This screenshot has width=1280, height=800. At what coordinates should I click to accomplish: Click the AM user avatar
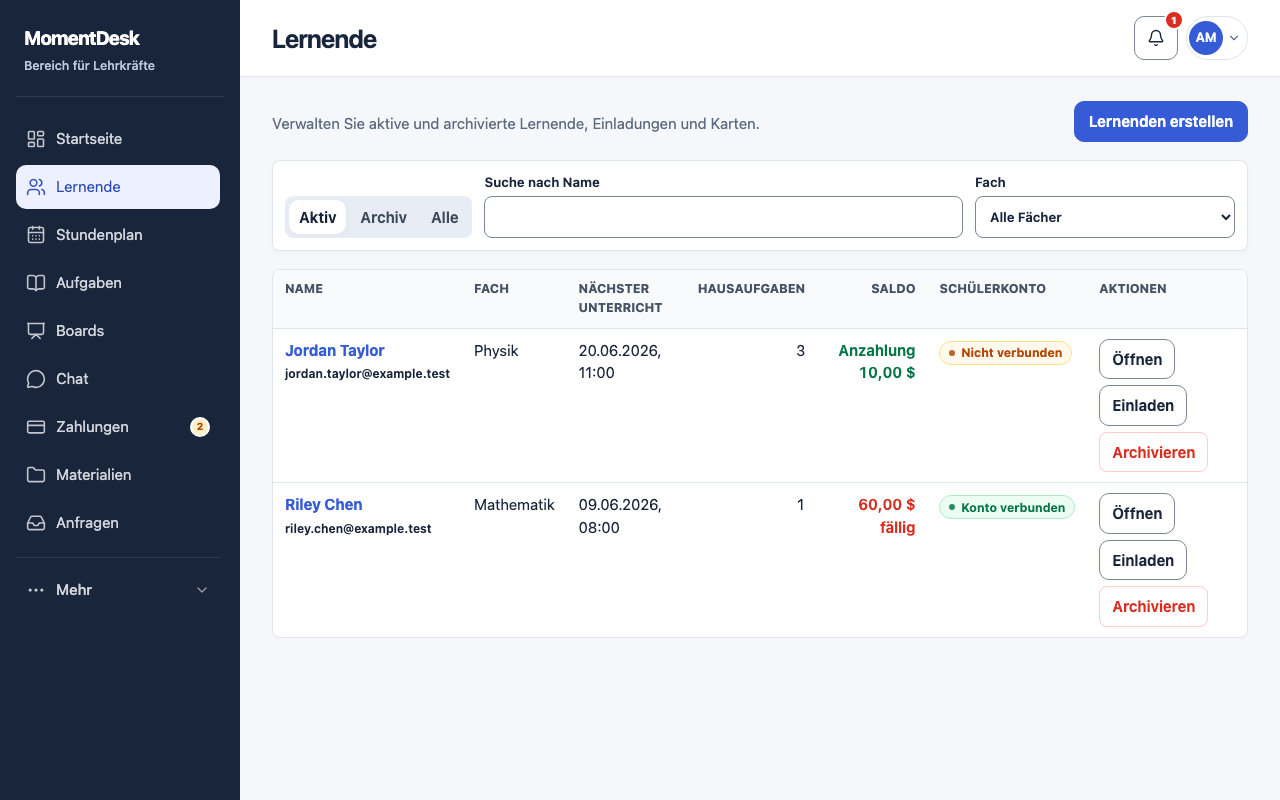1206,38
